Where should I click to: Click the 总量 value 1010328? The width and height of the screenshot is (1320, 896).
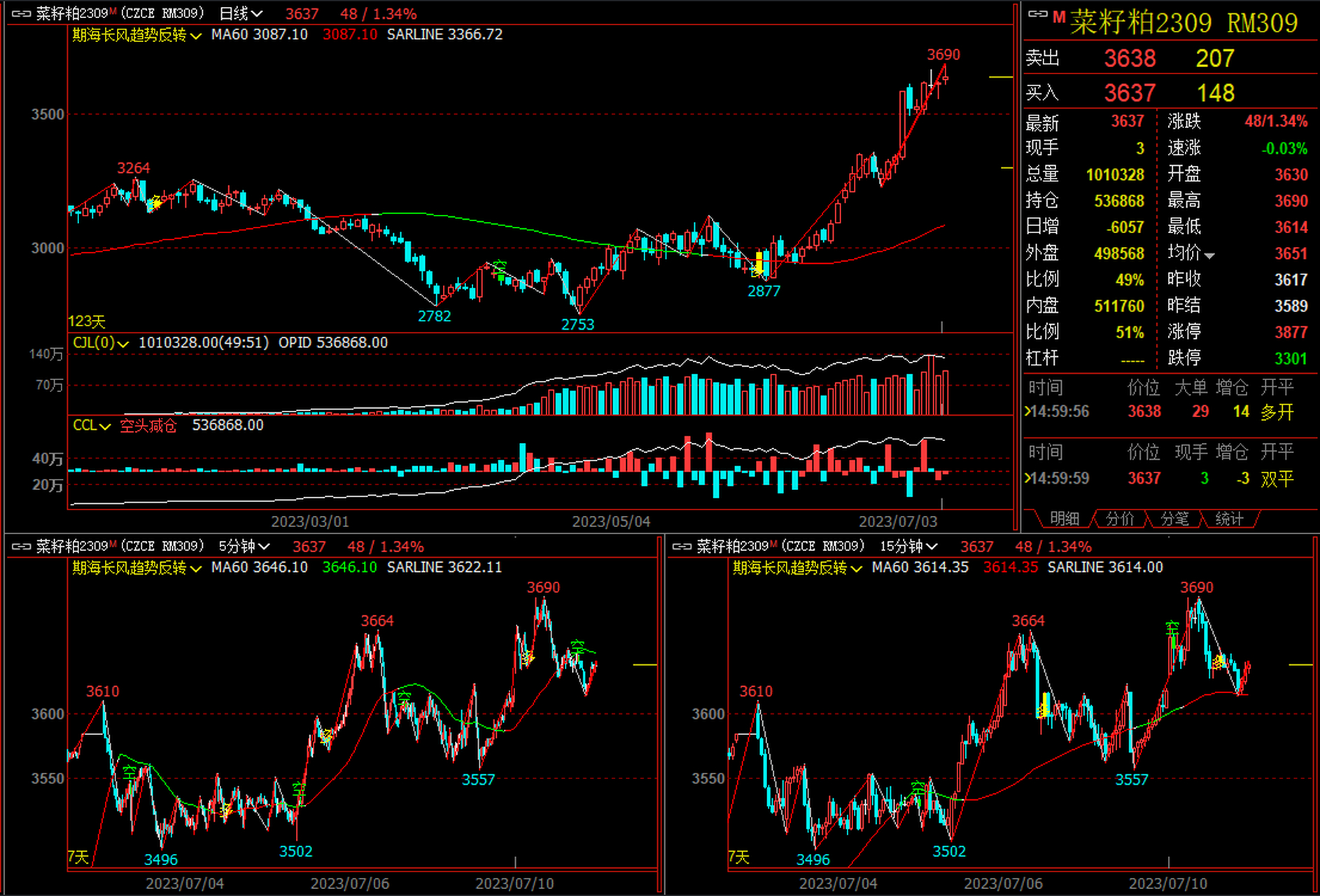coord(1115,175)
